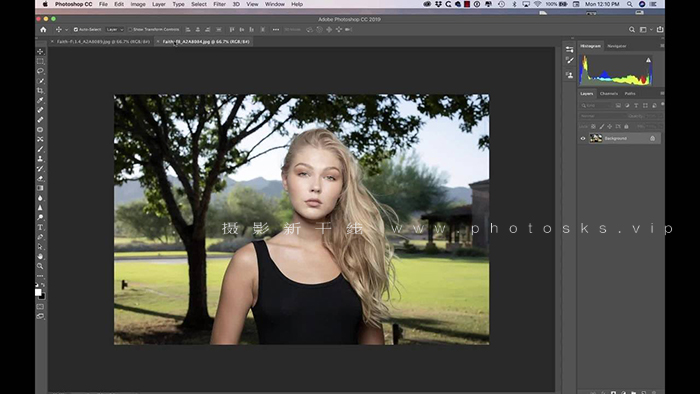The height and width of the screenshot is (394, 700).
Task: Activate the Zoom tool
Action: 40,266
